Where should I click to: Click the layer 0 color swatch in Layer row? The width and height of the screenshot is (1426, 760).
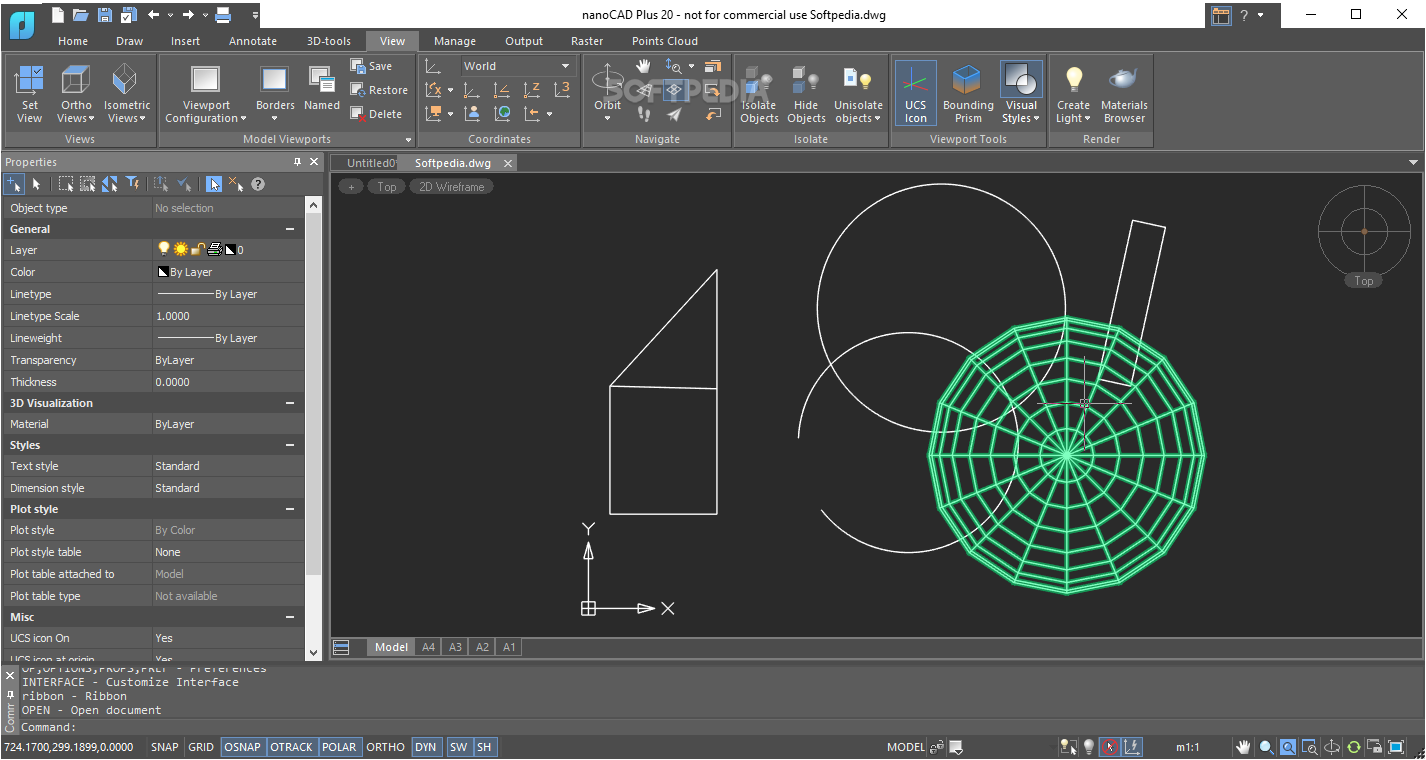230,250
